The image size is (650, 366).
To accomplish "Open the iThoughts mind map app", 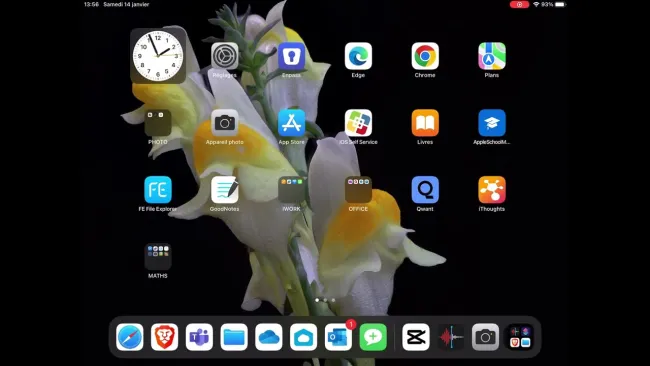I will 492,190.
